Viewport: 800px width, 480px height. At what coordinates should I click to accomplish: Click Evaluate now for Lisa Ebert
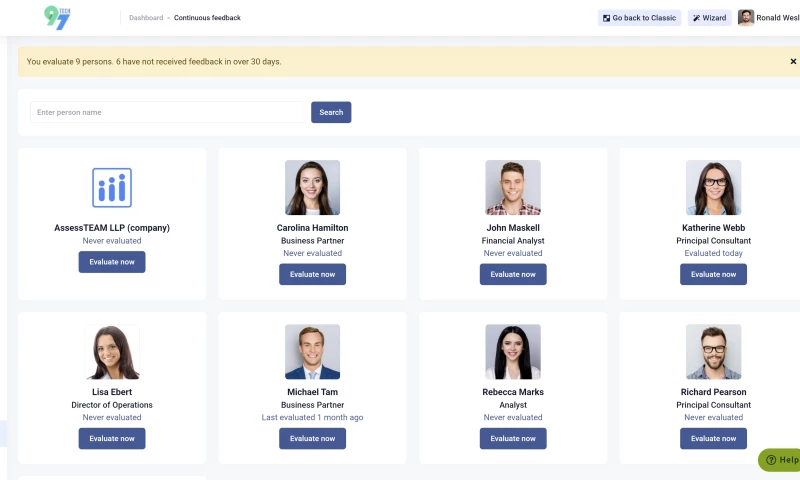[112, 438]
